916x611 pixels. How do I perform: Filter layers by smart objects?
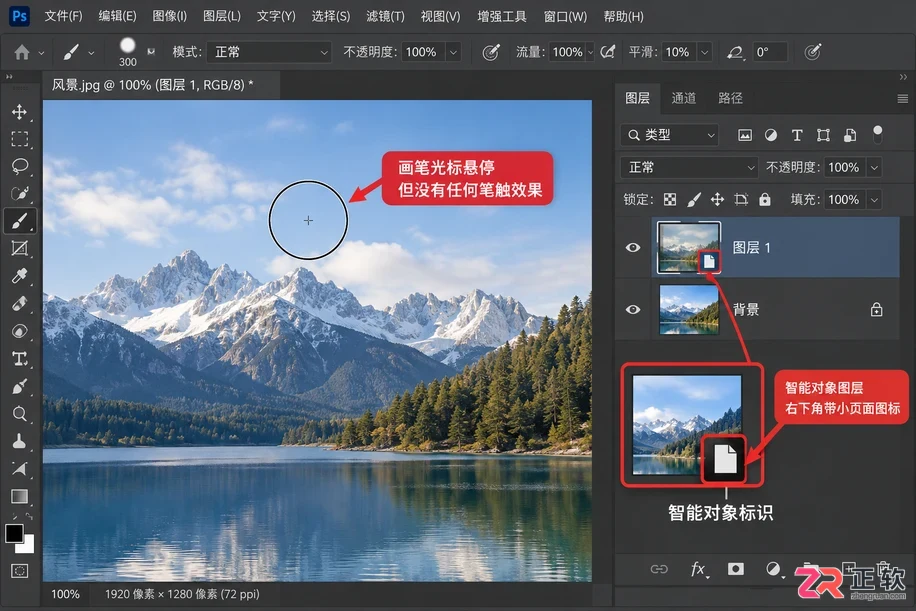pyautogui.click(x=850, y=136)
